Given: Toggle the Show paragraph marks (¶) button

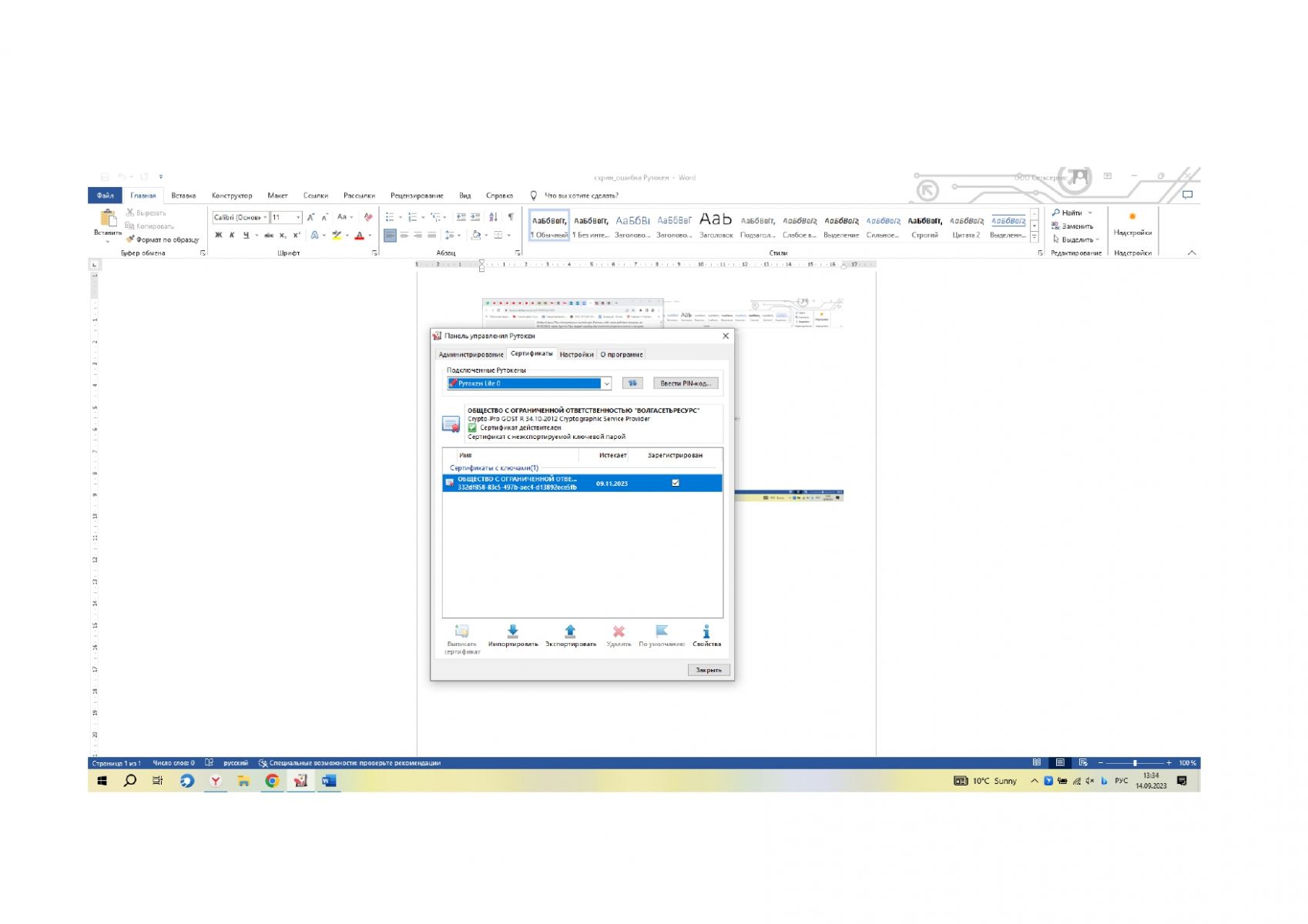Looking at the screenshot, I should click(510, 217).
